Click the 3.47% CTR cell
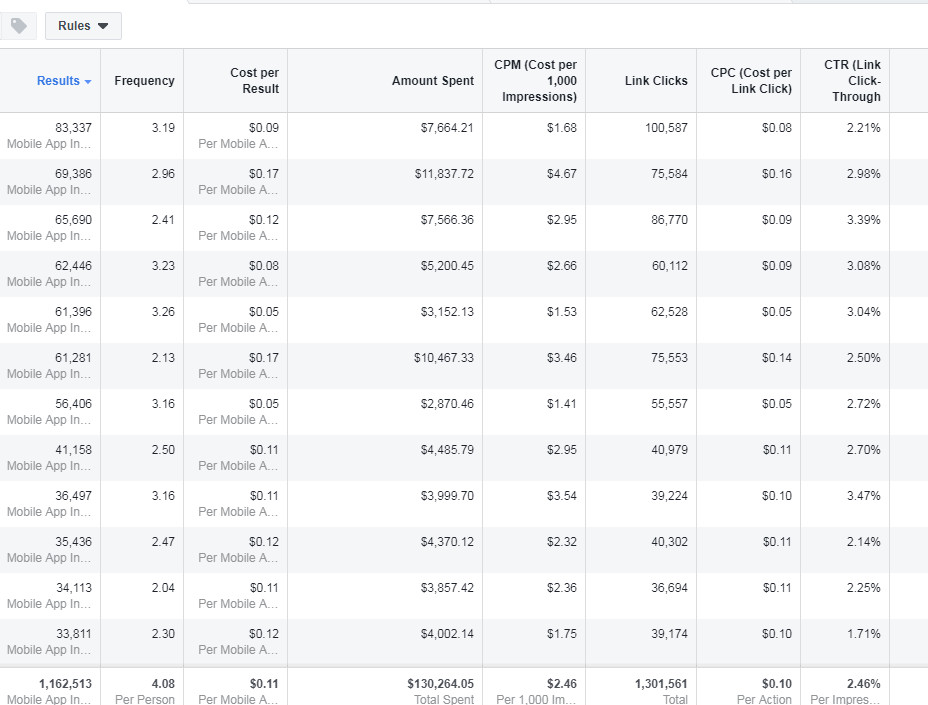 click(x=862, y=496)
